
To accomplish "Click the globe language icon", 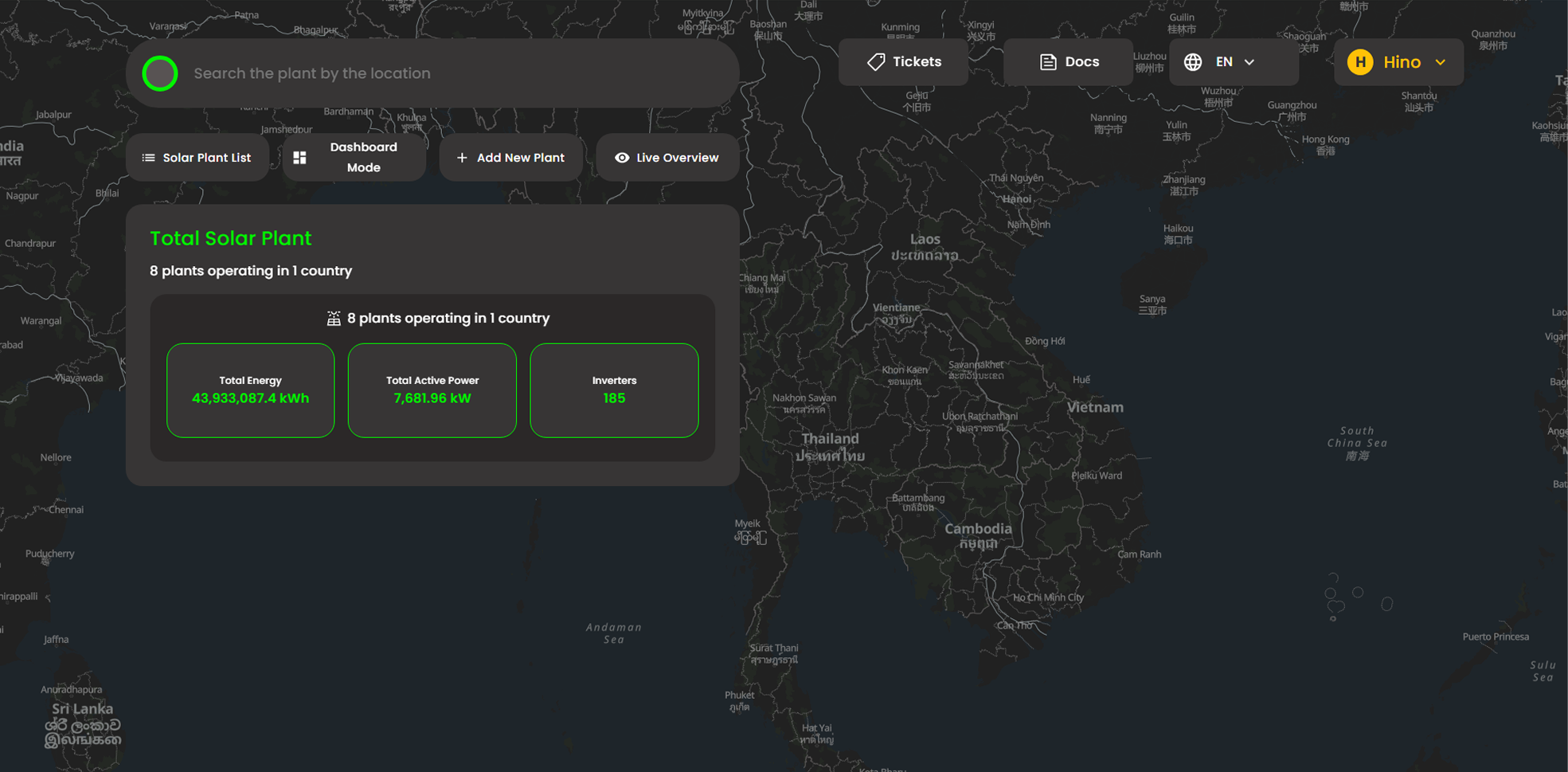I will [1192, 62].
